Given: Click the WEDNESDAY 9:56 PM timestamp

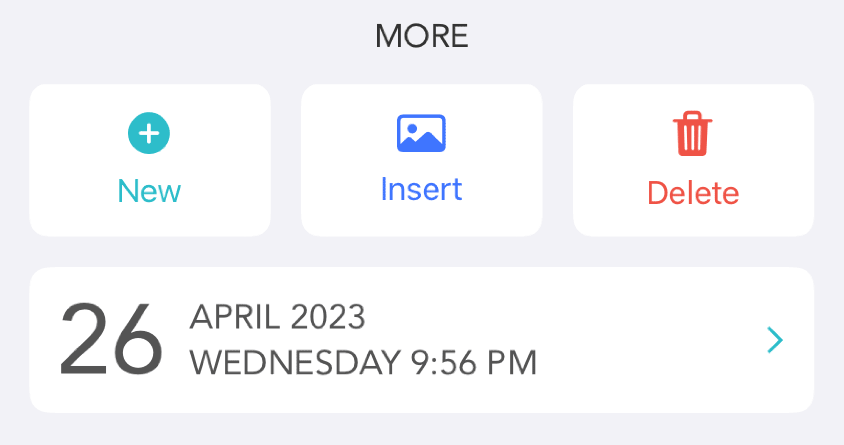Looking at the screenshot, I should [x=363, y=363].
